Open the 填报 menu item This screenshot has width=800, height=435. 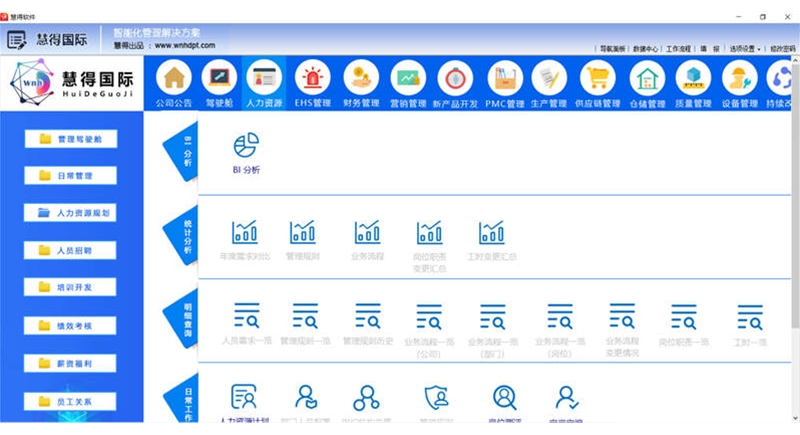click(710, 49)
